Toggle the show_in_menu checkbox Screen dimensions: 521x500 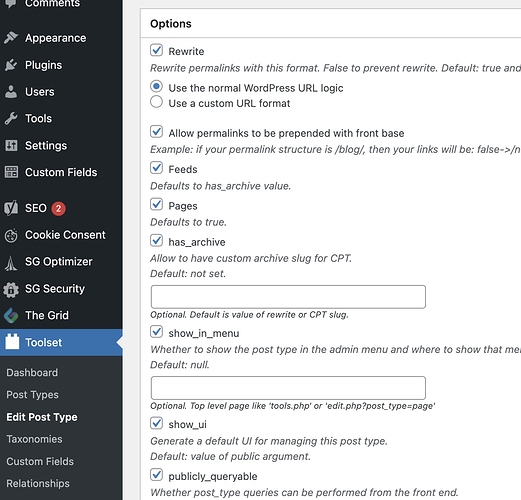click(x=156, y=332)
